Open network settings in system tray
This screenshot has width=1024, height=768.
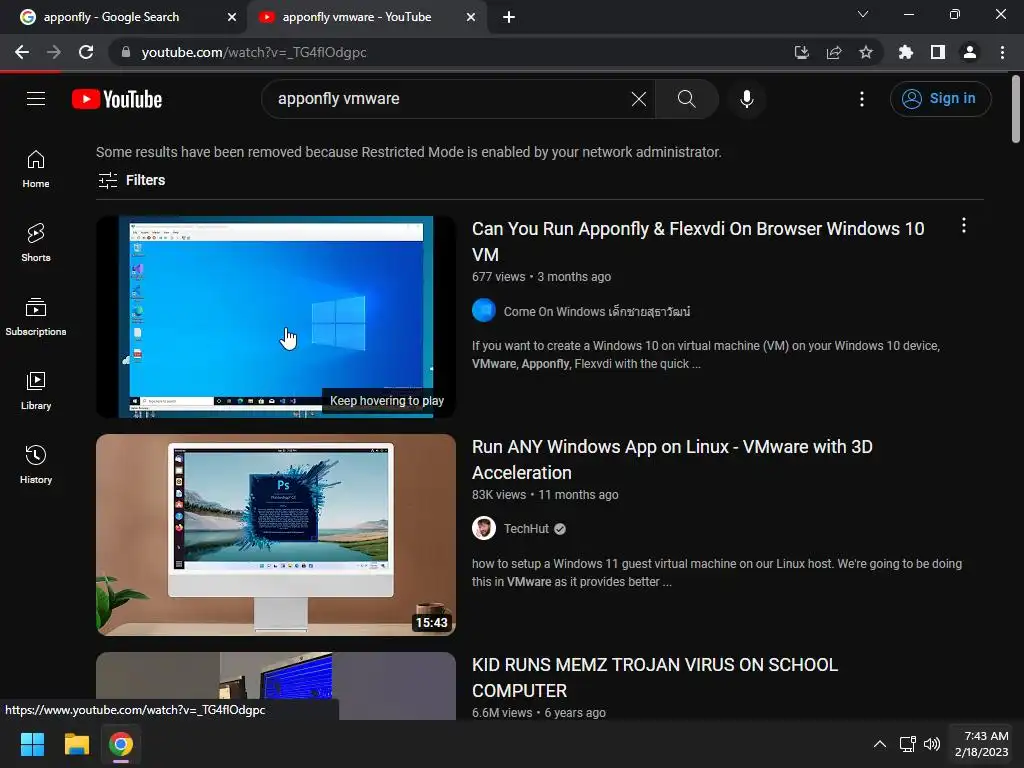tap(907, 744)
